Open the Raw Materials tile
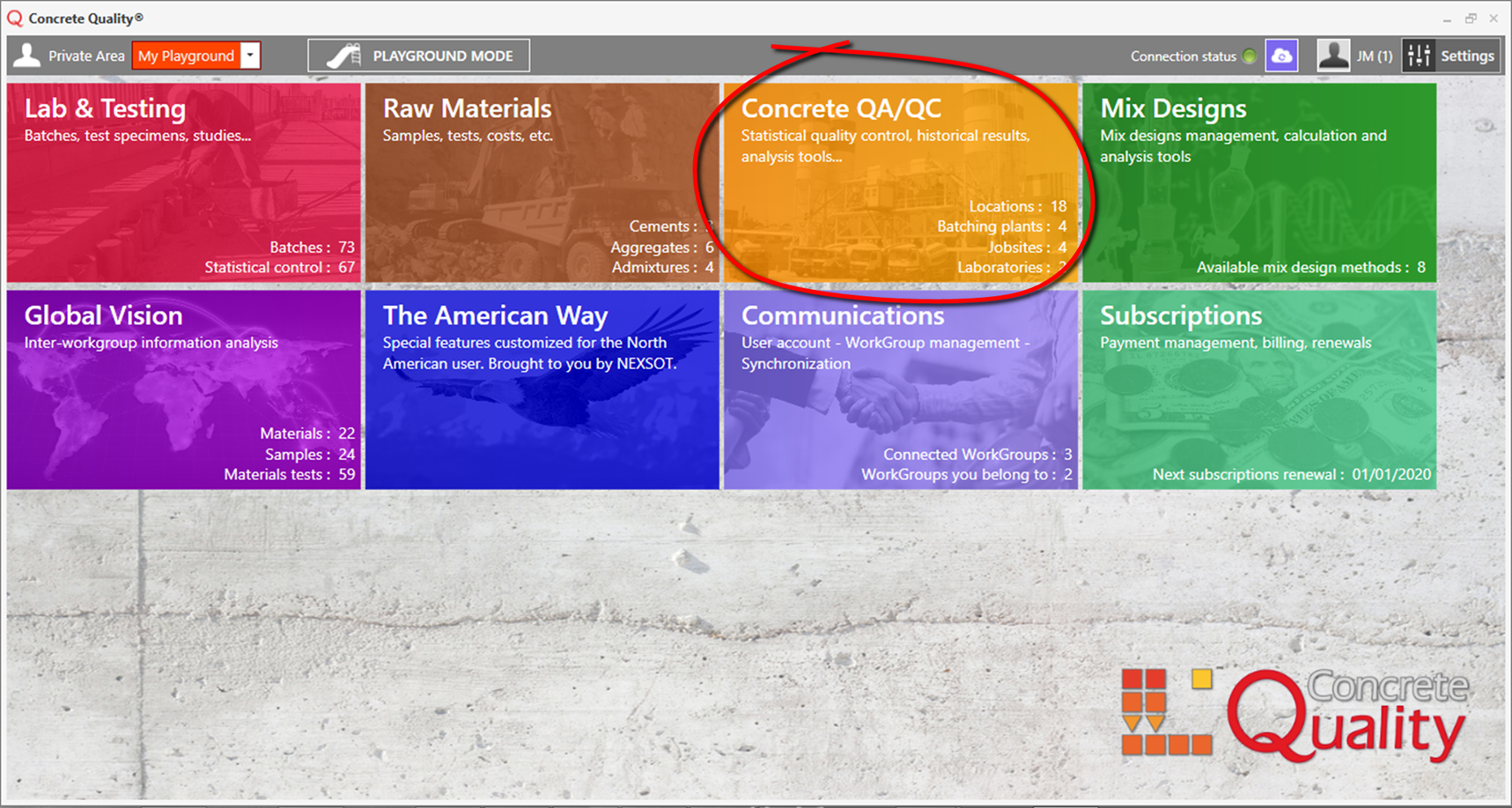The height and width of the screenshot is (808, 1512). tap(542, 183)
